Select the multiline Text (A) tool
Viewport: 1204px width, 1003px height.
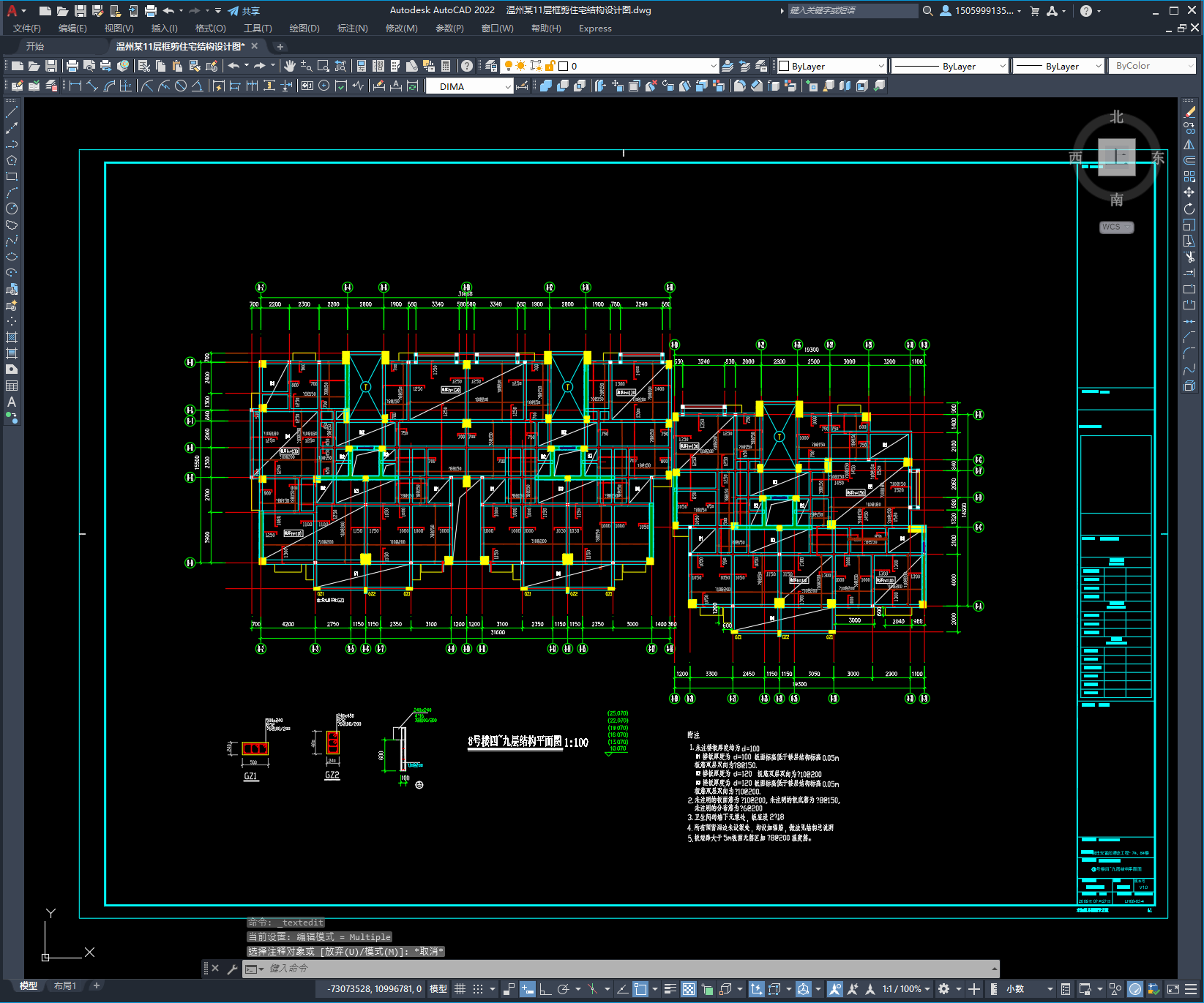12,402
